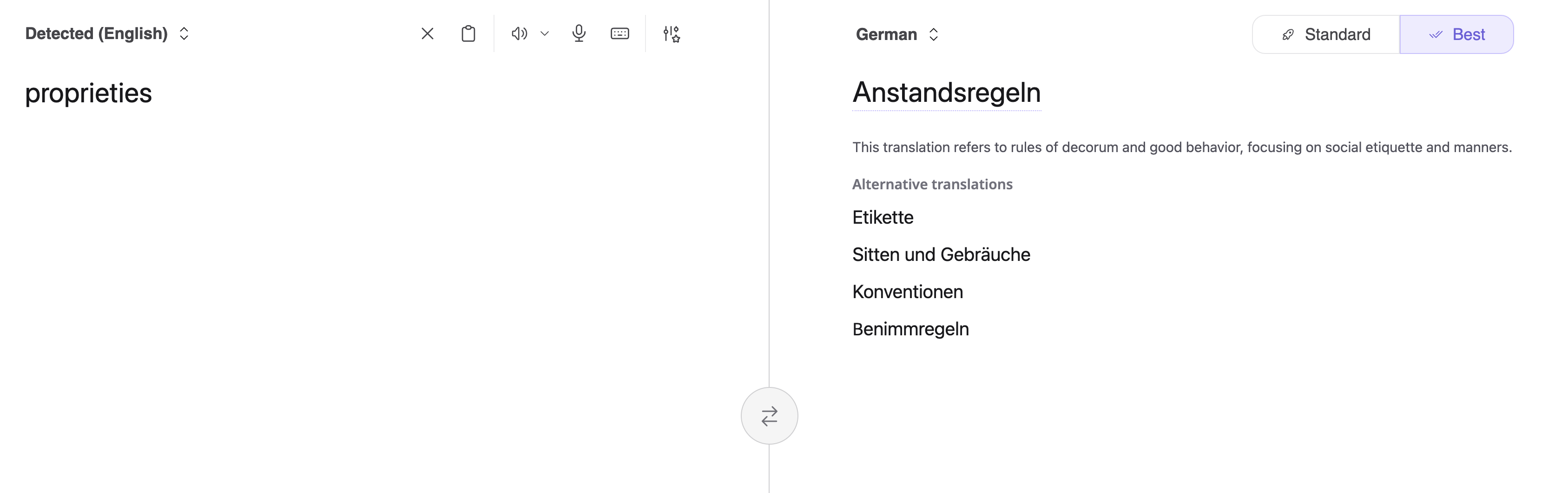Click the paste from clipboard icon

click(x=468, y=33)
